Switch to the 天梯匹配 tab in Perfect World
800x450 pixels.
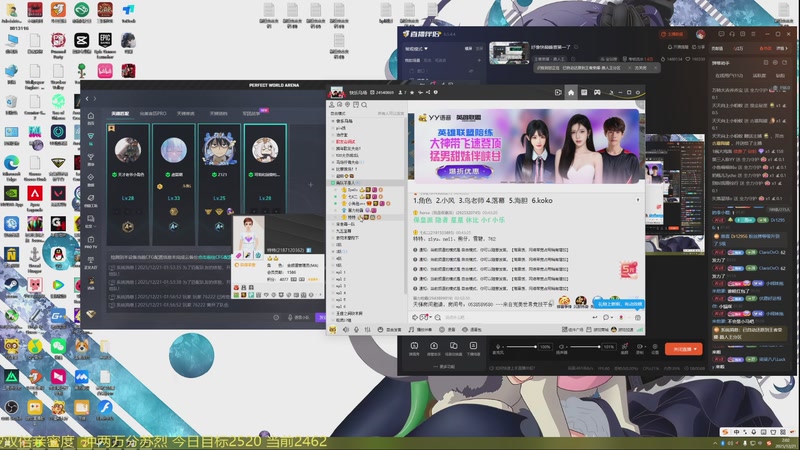[x=120, y=113]
